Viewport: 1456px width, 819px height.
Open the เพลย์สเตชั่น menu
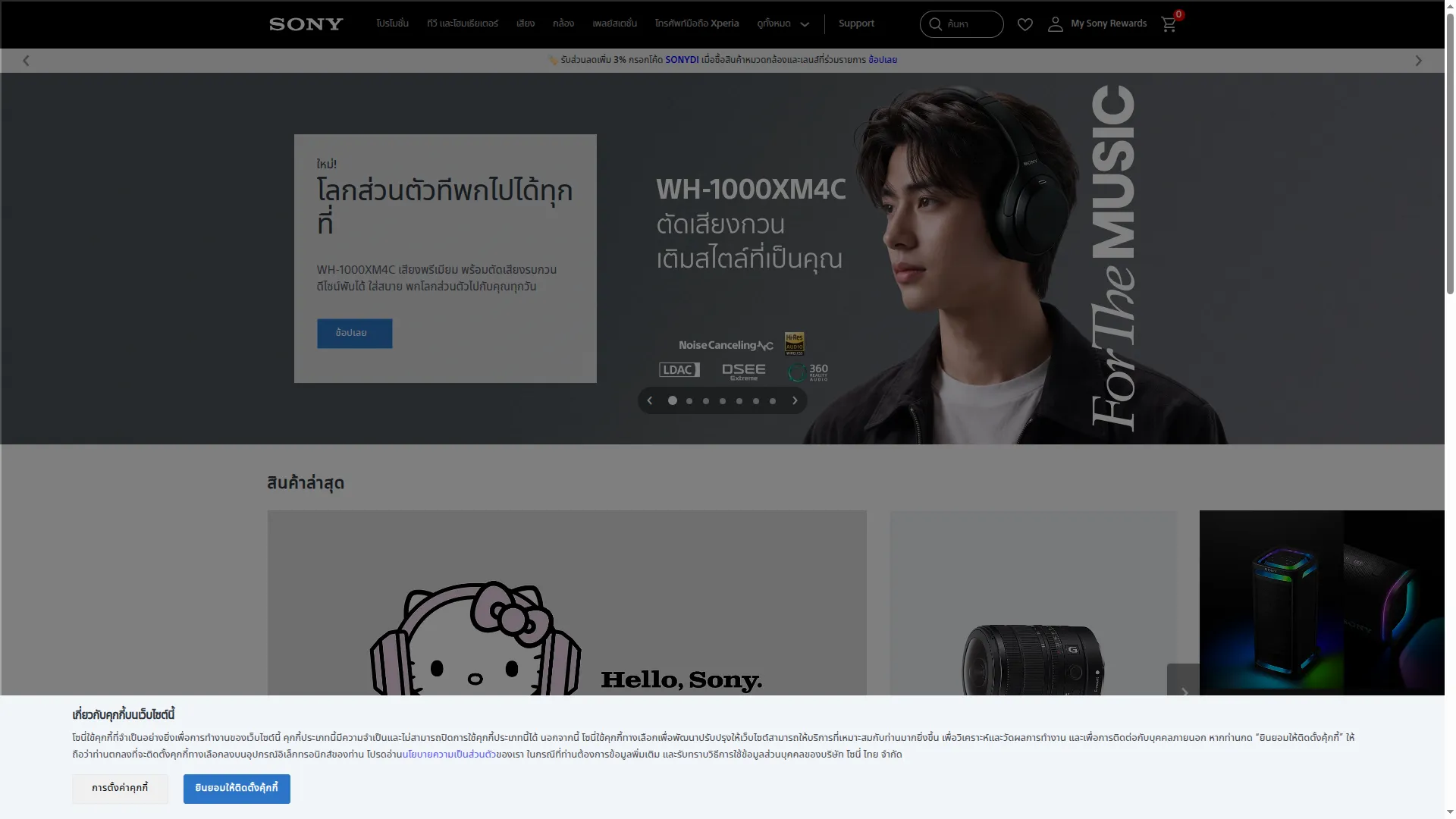615,24
